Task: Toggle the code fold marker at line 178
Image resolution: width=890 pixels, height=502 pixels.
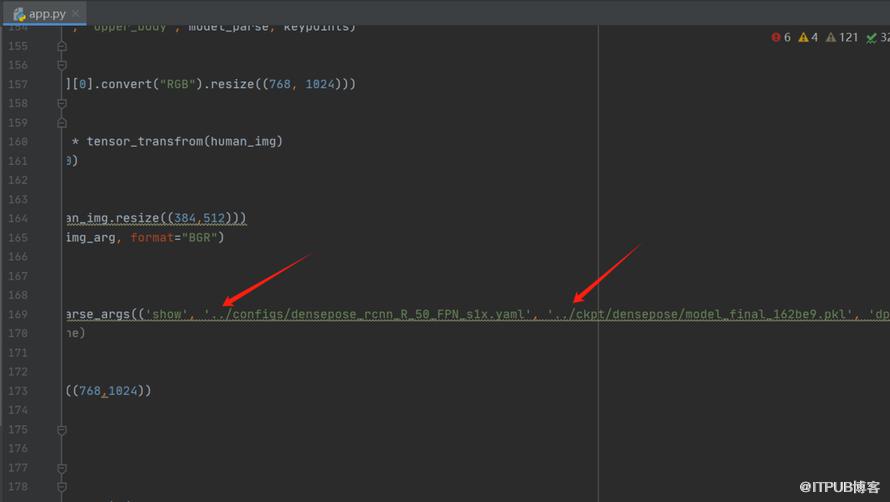Action: [x=62, y=487]
